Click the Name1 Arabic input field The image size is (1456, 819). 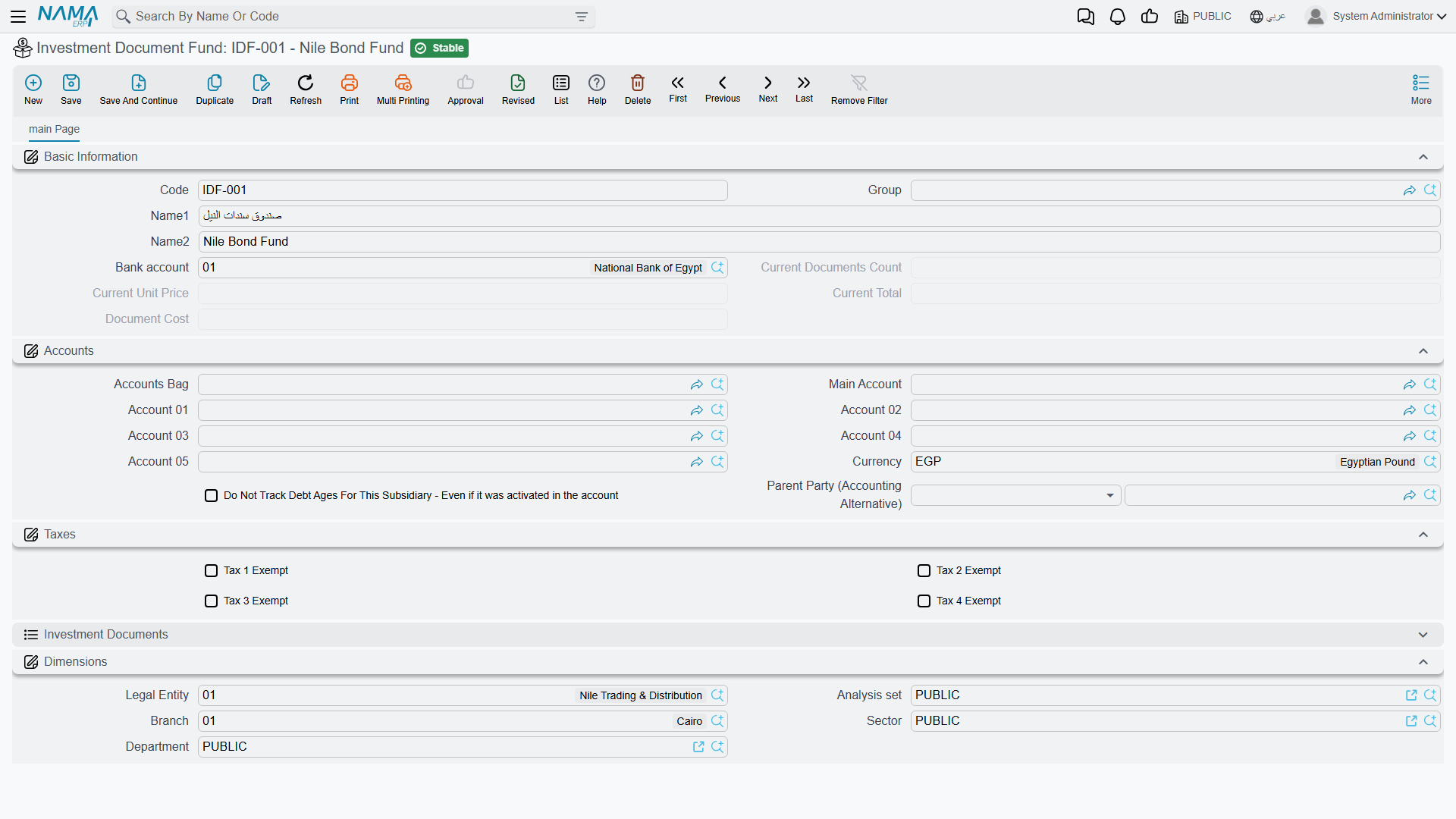click(x=819, y=216)
